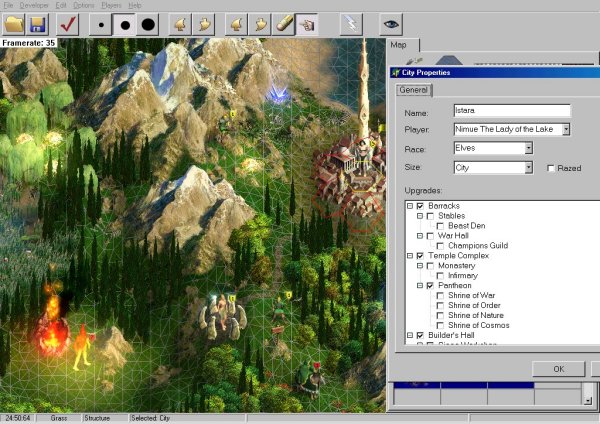Open the File menu
This screenshot has height=424, width=600.
(8, 5)
